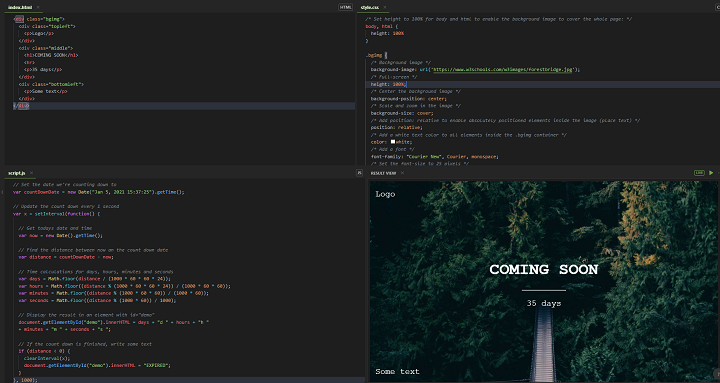Click the var now = new Date line

61,236
